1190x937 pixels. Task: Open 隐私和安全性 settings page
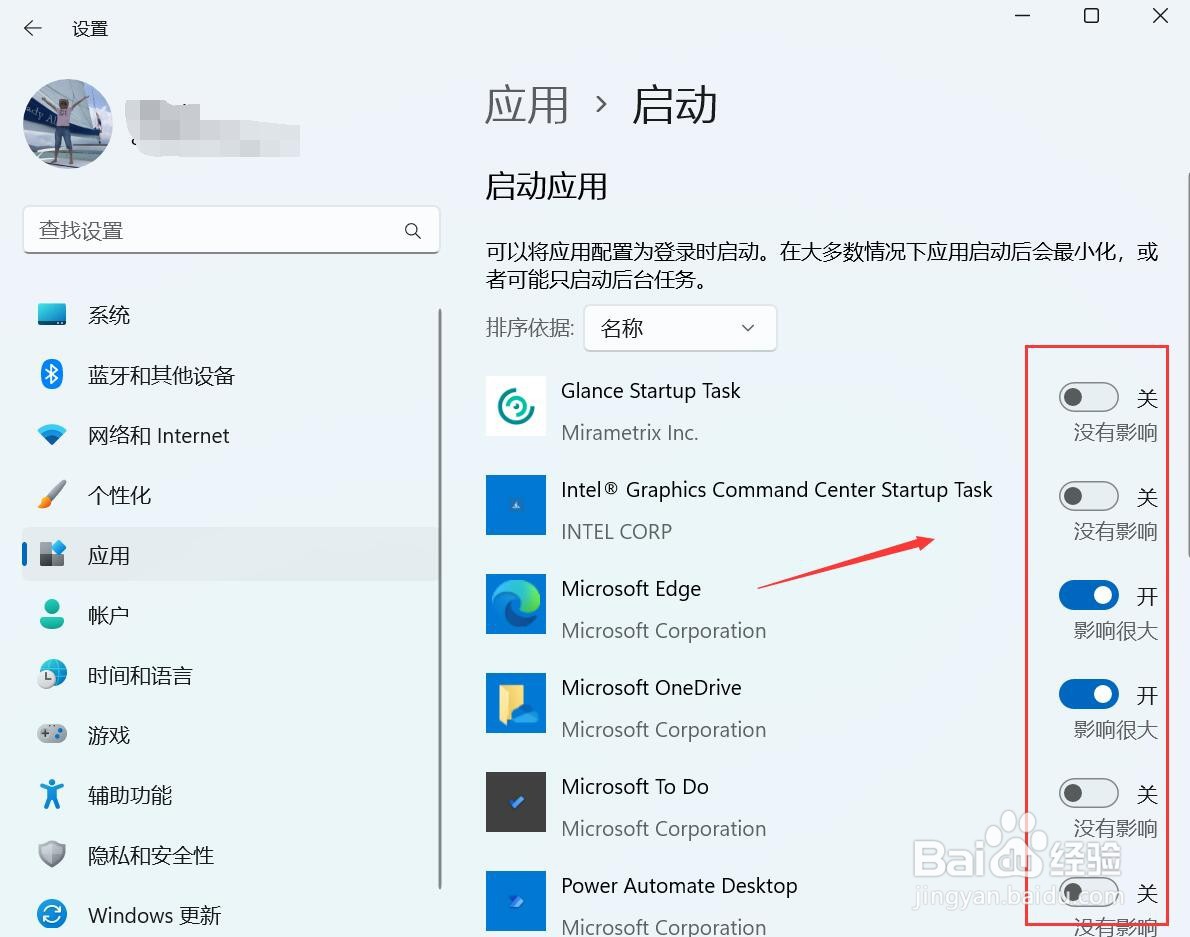pyautogui.click(x=230, y=854)
